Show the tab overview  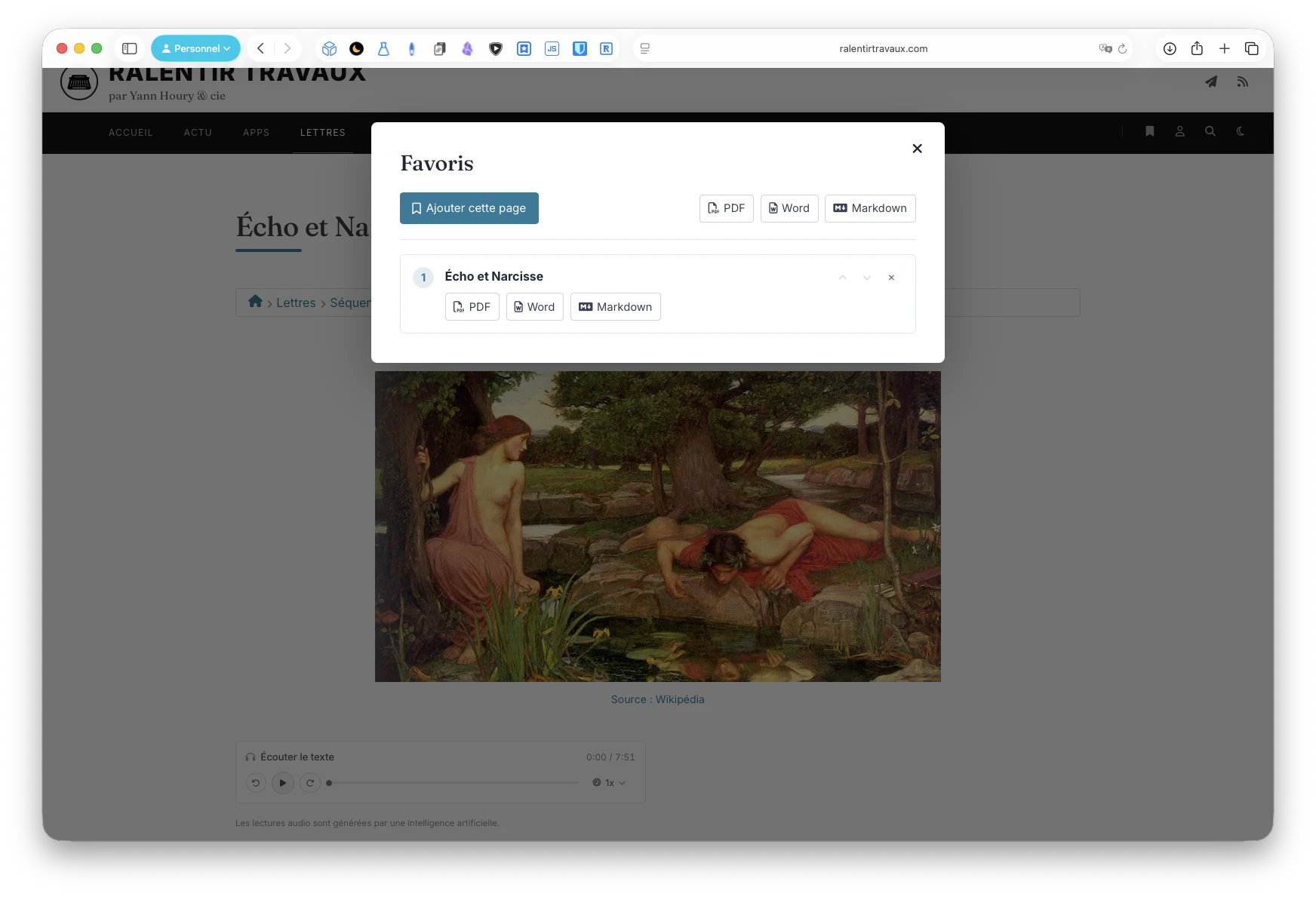(1251, 48)
